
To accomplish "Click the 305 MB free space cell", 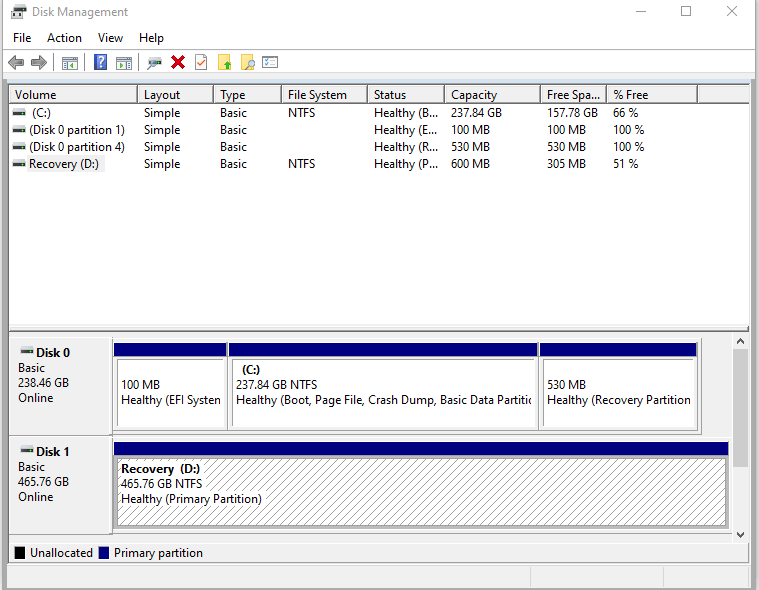I will (x=566, y=164).
